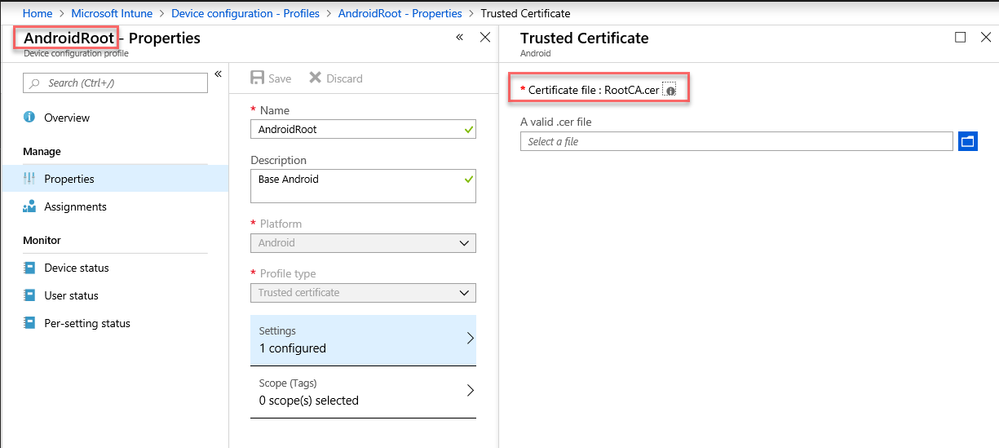Collapse the AndroidRoot Properties blade
Screen dimensions: 999x448
(459, 38)
